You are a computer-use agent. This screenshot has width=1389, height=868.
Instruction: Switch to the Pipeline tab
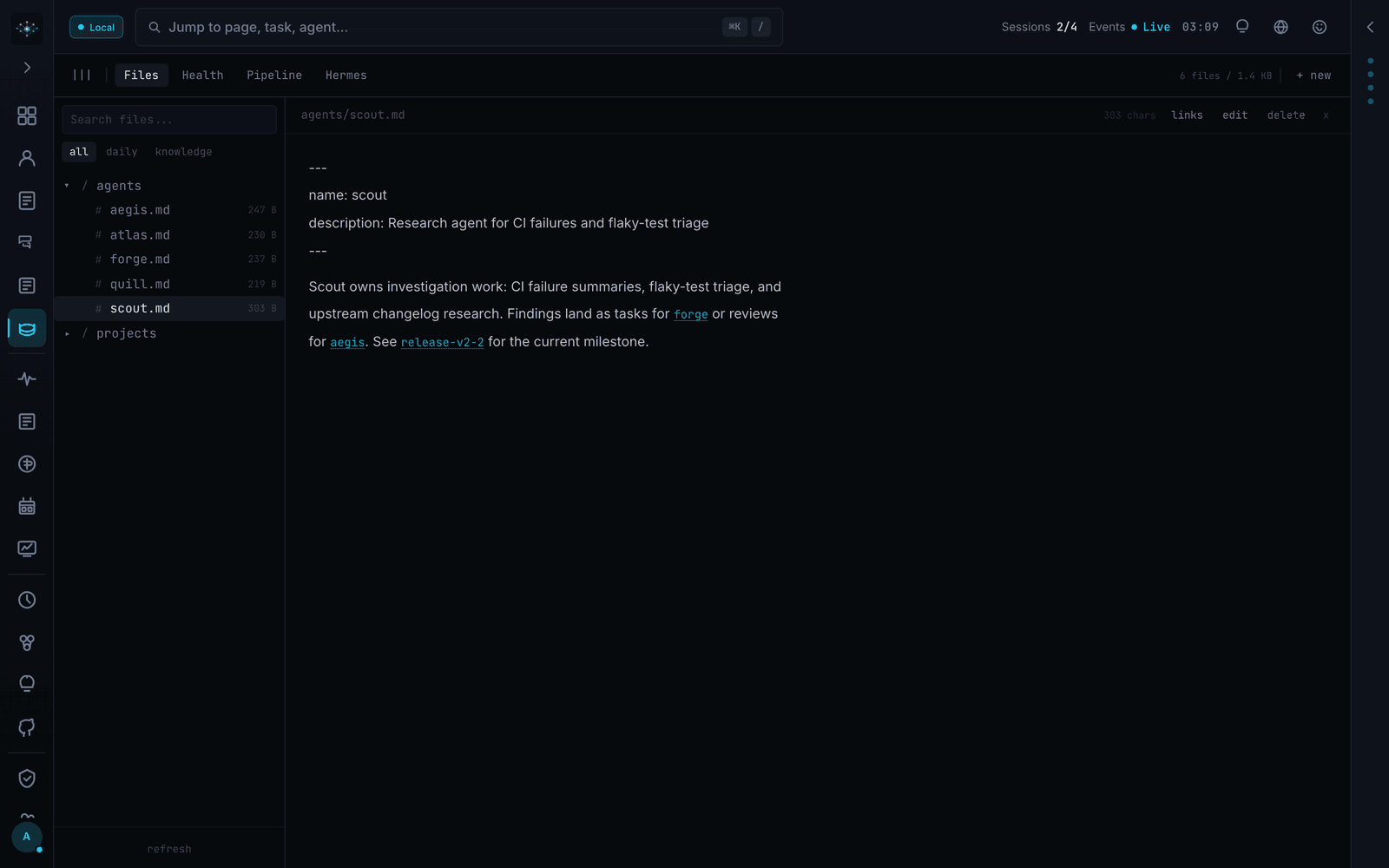pos(274,76)
